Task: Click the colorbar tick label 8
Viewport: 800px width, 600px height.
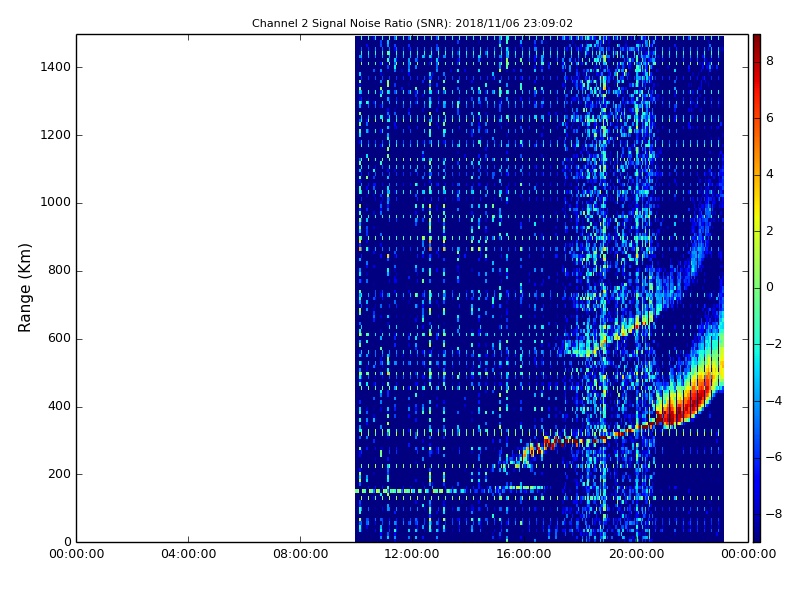Action: click(x=770, y=61)
